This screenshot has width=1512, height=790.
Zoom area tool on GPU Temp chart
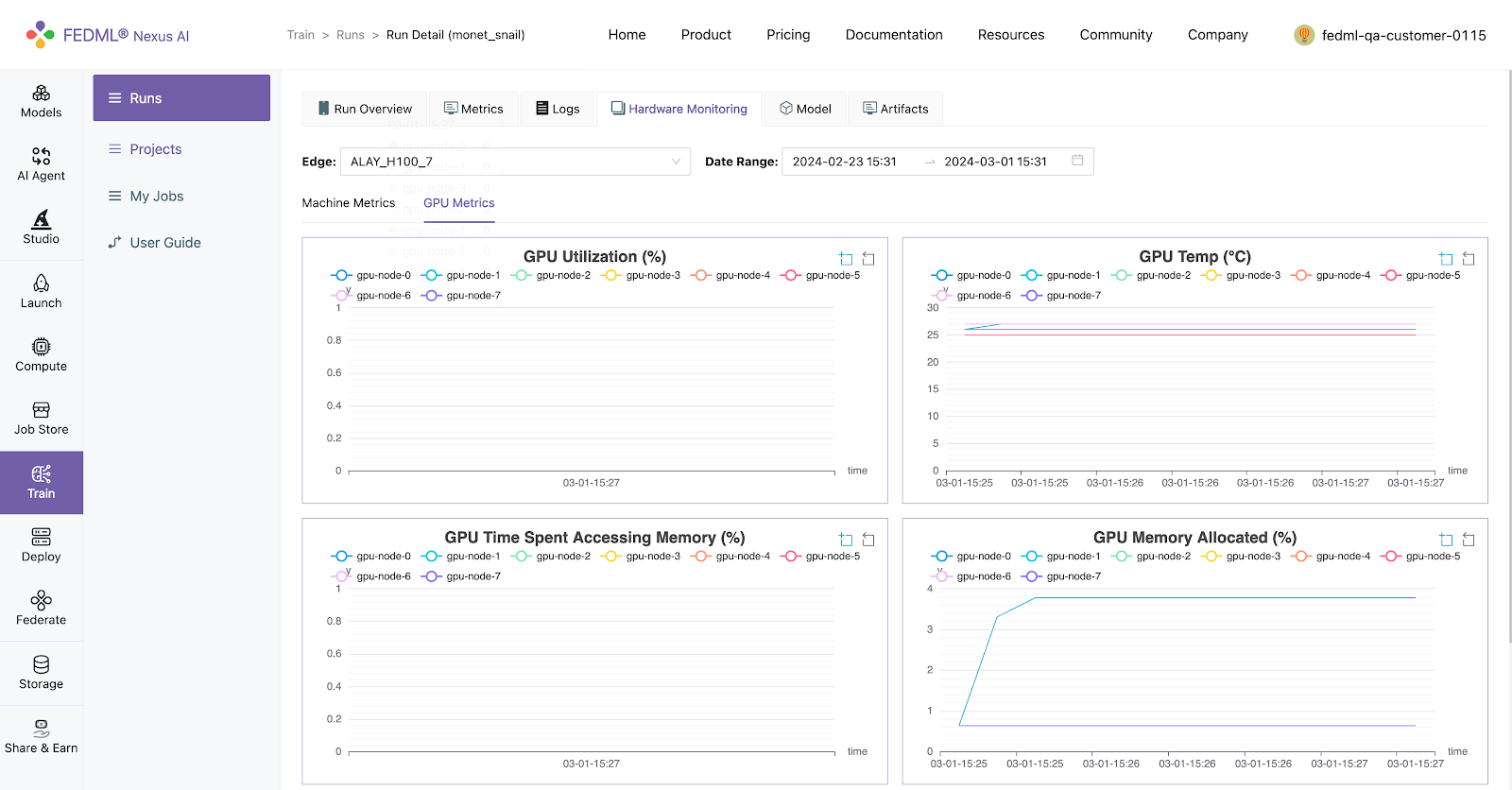pos(1446,258)
